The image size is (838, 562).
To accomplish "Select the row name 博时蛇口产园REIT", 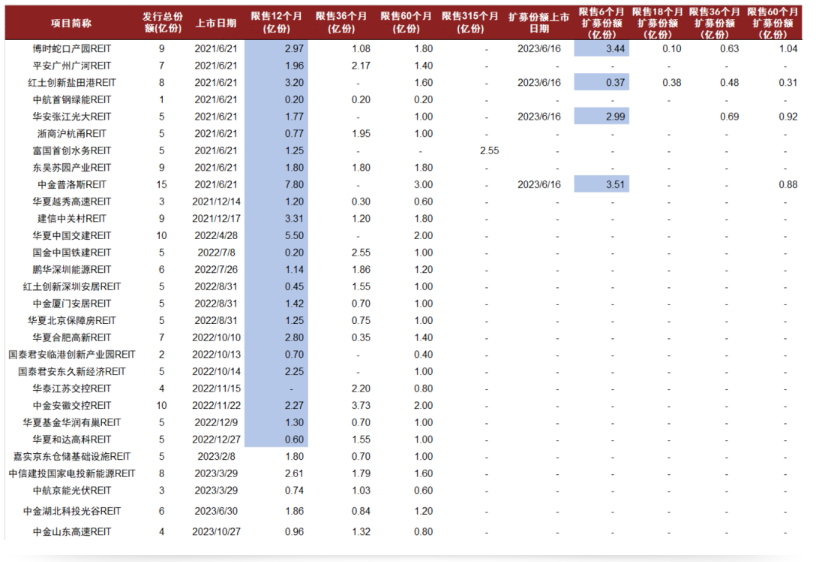I will pos(72,49).
